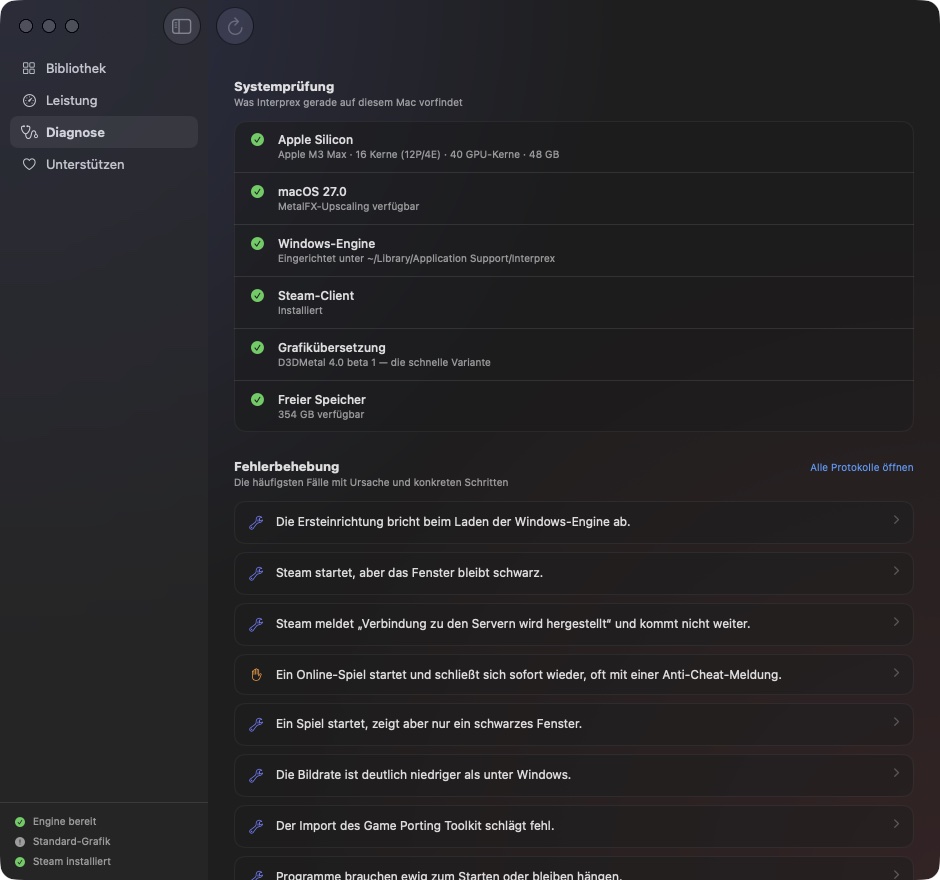Viewport: 940px width, 880px height.
Task: Click 'MetalFX-Upscaling verfügbar' text
Action: [348, 207]
